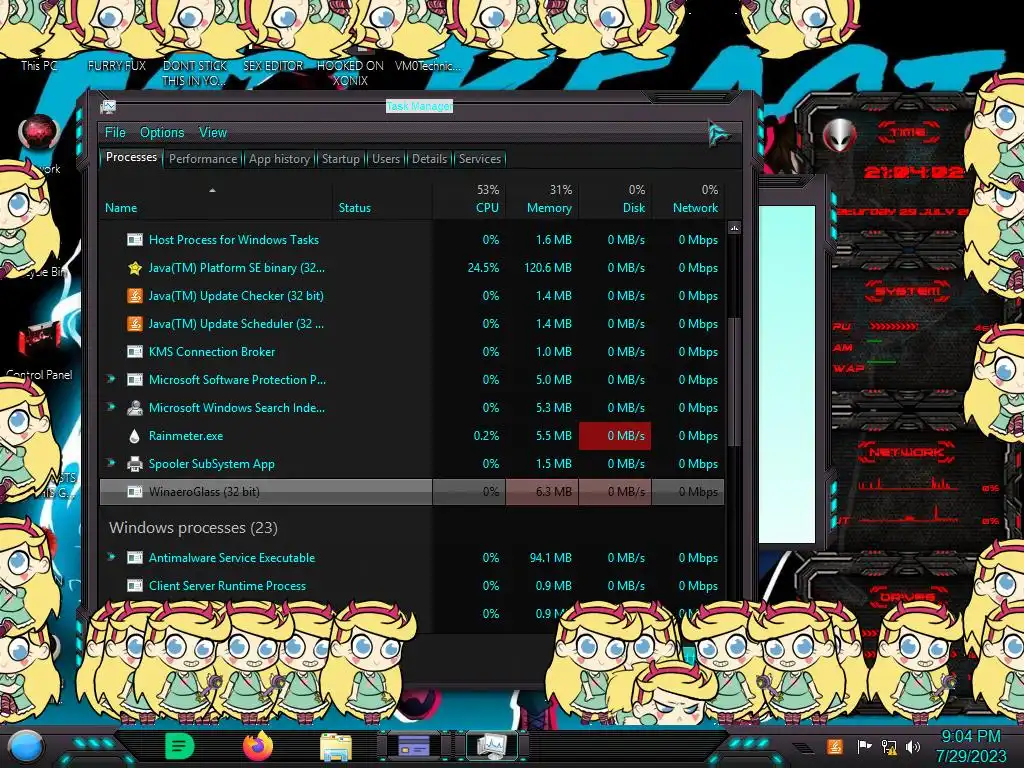1024x768 pixels.
Task: Click the network tray icon
Action: tap(888, 746)
